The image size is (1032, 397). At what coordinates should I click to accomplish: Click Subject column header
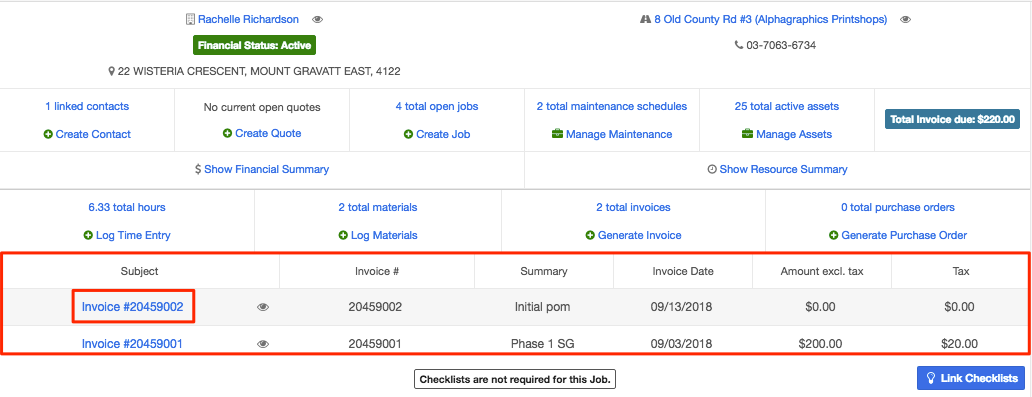tap(140, 271)
